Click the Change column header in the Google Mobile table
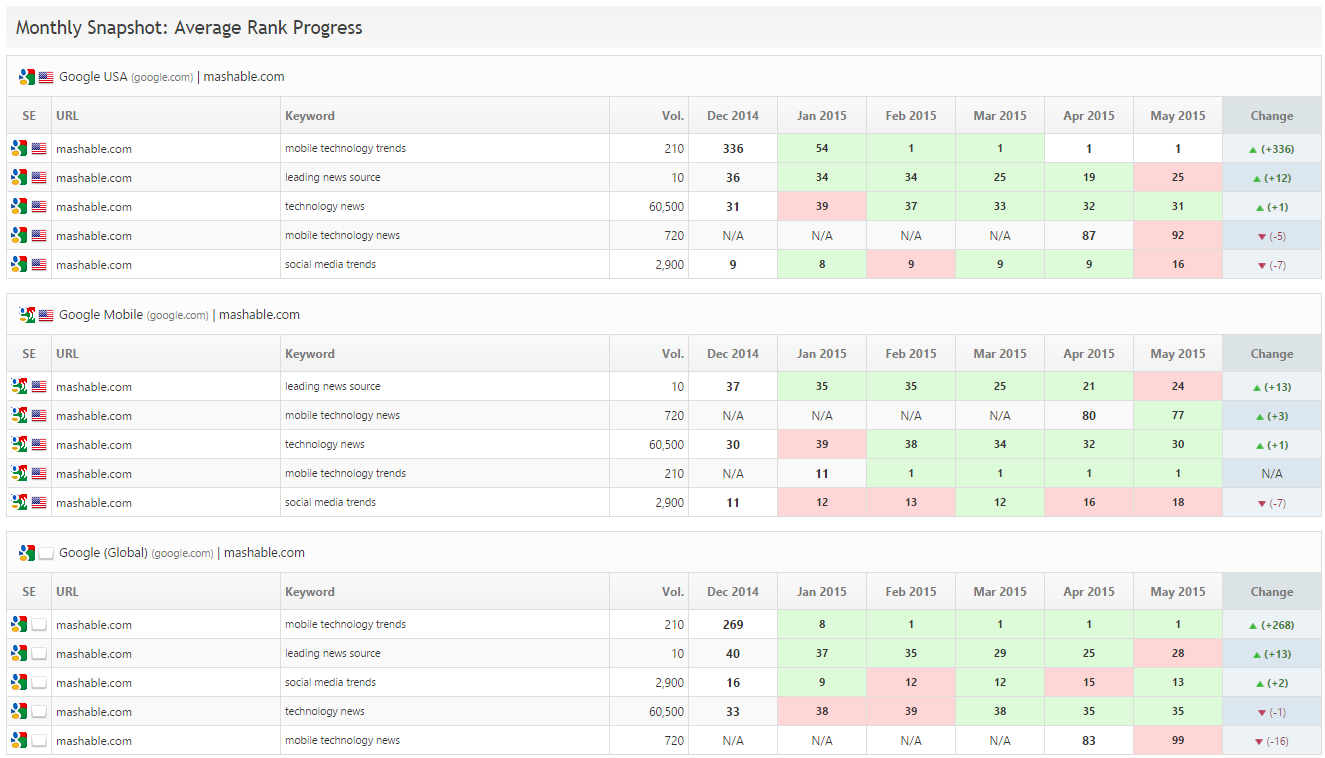Viewport: 1325px width, 758px height. (x=1271, y=354)
